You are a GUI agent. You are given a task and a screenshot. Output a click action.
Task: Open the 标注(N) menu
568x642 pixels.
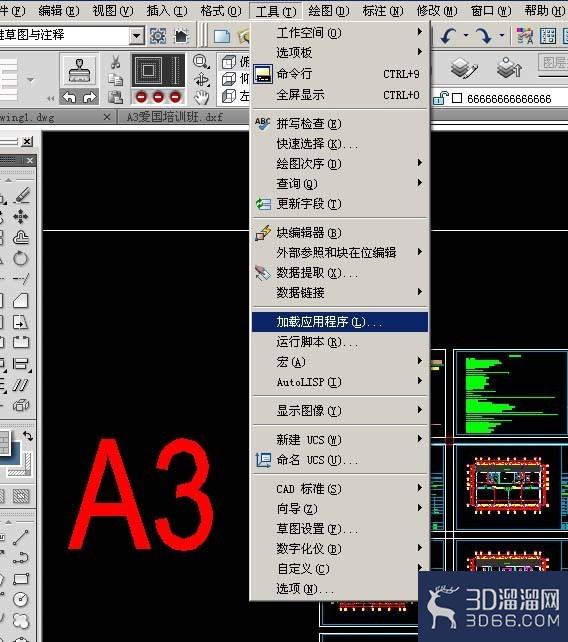(x=382, y=10)
